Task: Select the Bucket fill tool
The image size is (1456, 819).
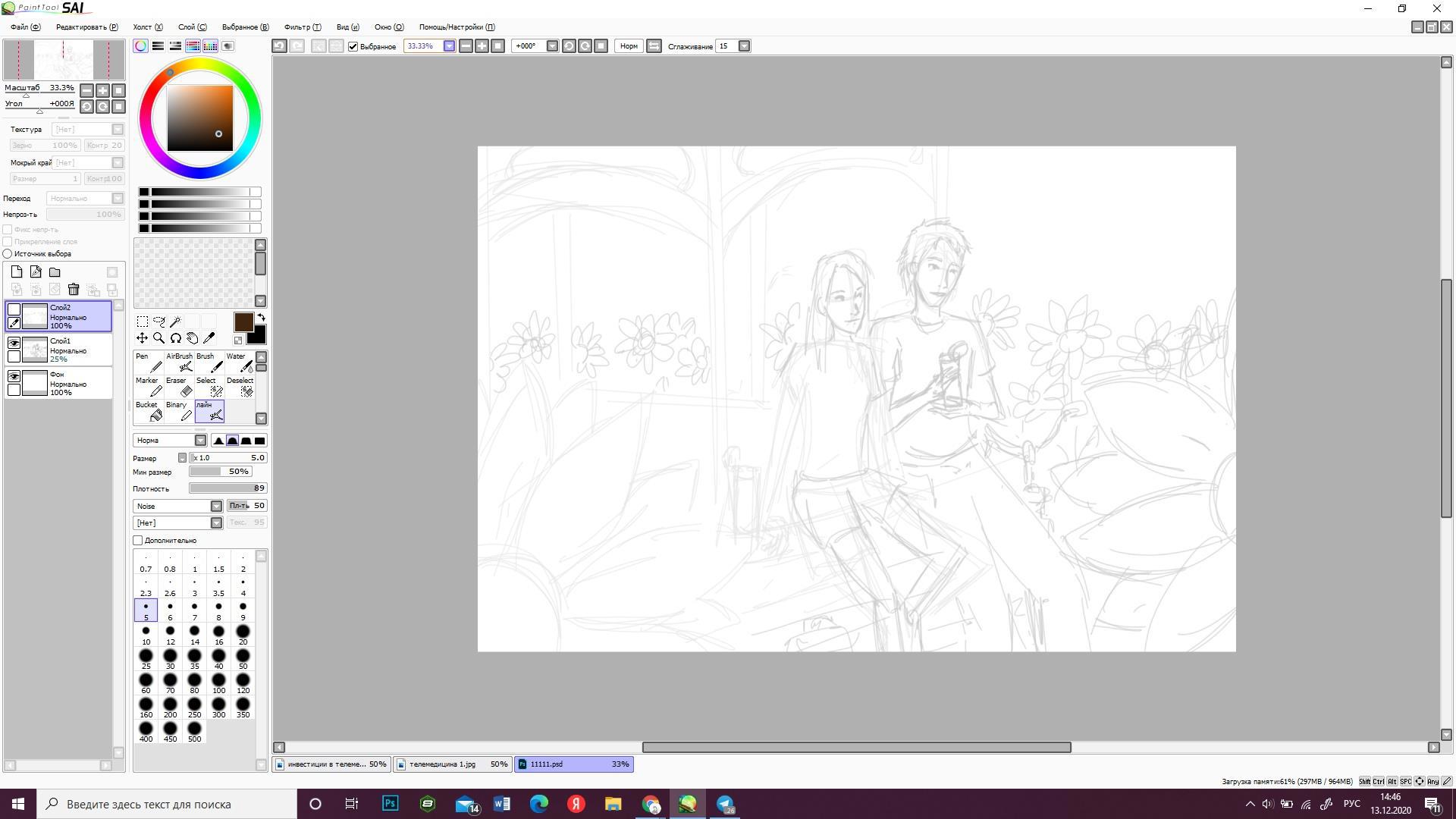Action: point(149,412)
